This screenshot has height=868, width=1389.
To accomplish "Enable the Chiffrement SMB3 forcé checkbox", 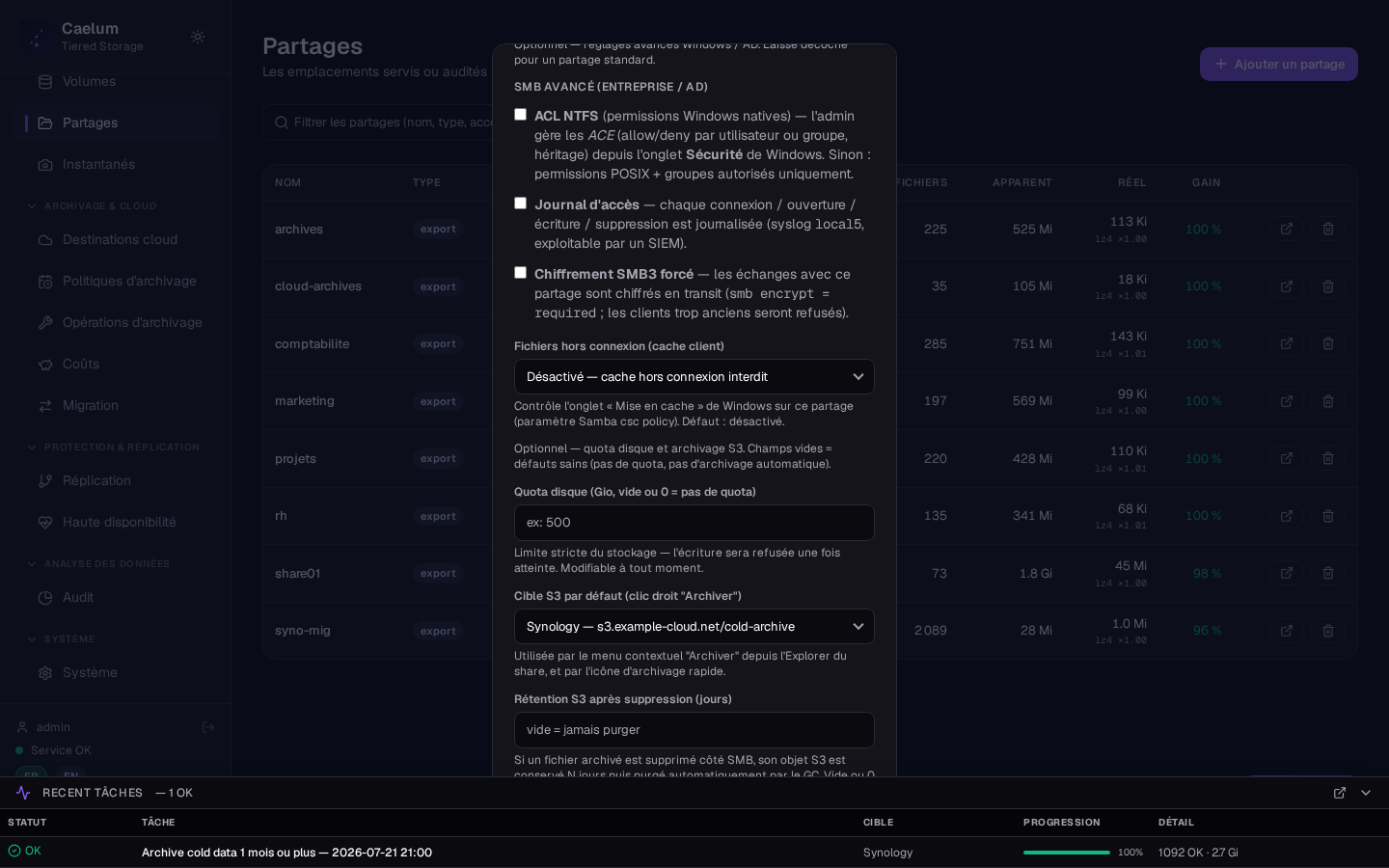I will (521, 273).
